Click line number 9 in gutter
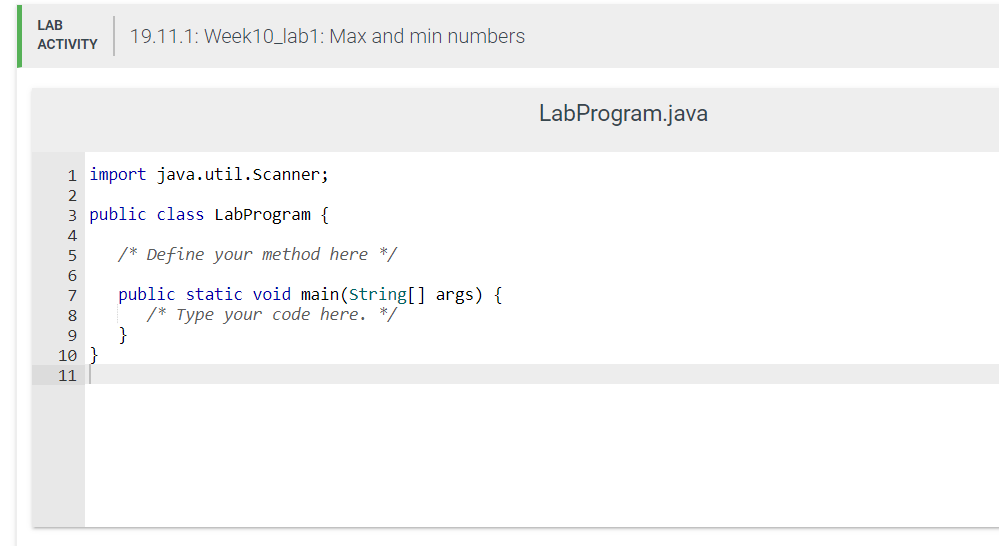 point(72,336)
